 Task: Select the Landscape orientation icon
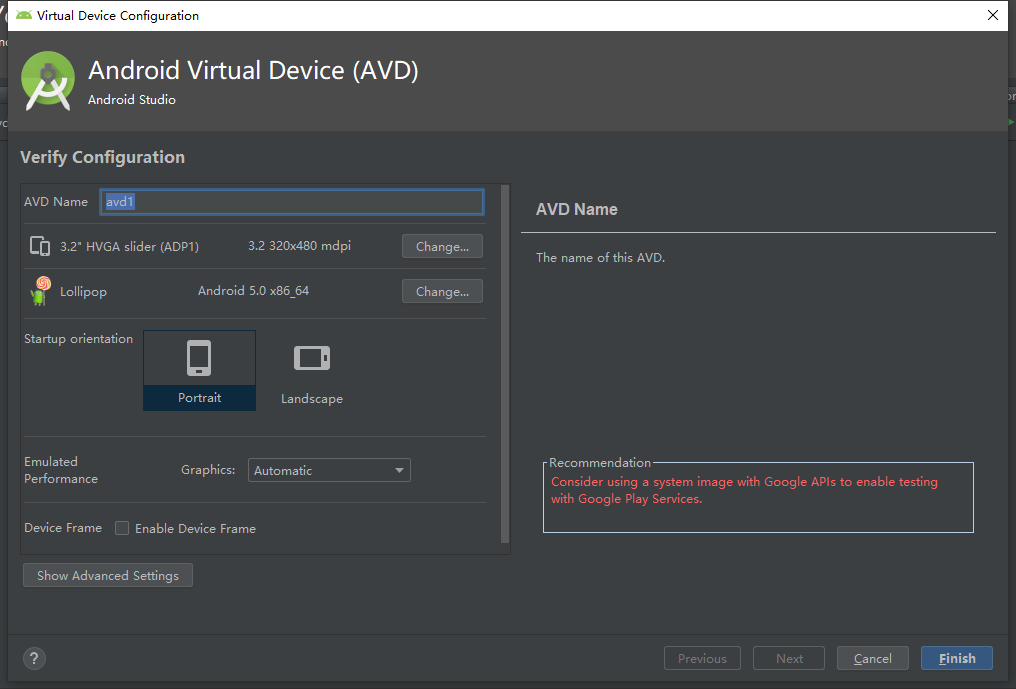tap(311, 358)
